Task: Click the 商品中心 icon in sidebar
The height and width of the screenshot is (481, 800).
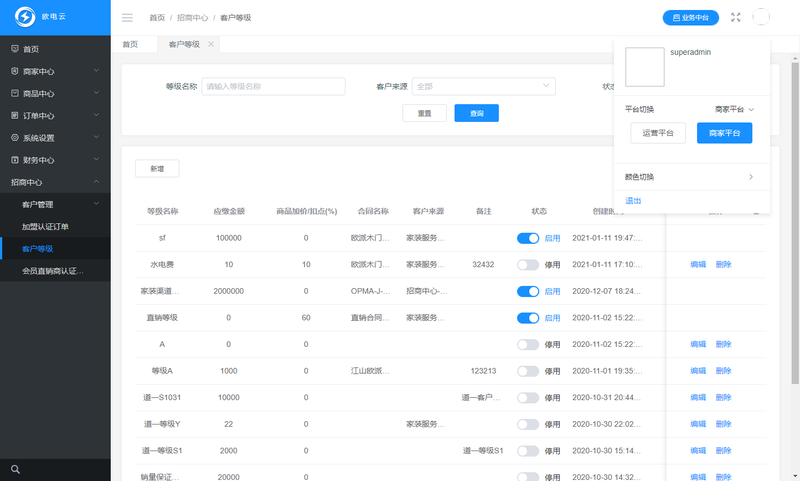Action: (x=15, y=93)
